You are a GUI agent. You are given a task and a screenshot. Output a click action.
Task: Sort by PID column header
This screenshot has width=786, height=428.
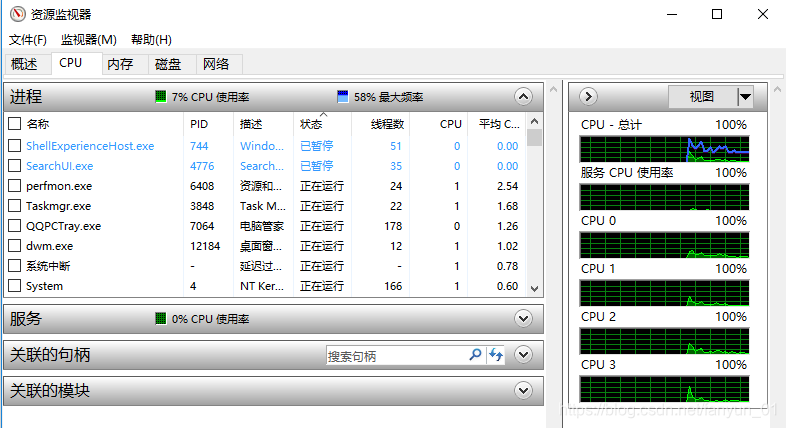click(x=199, y=124)
